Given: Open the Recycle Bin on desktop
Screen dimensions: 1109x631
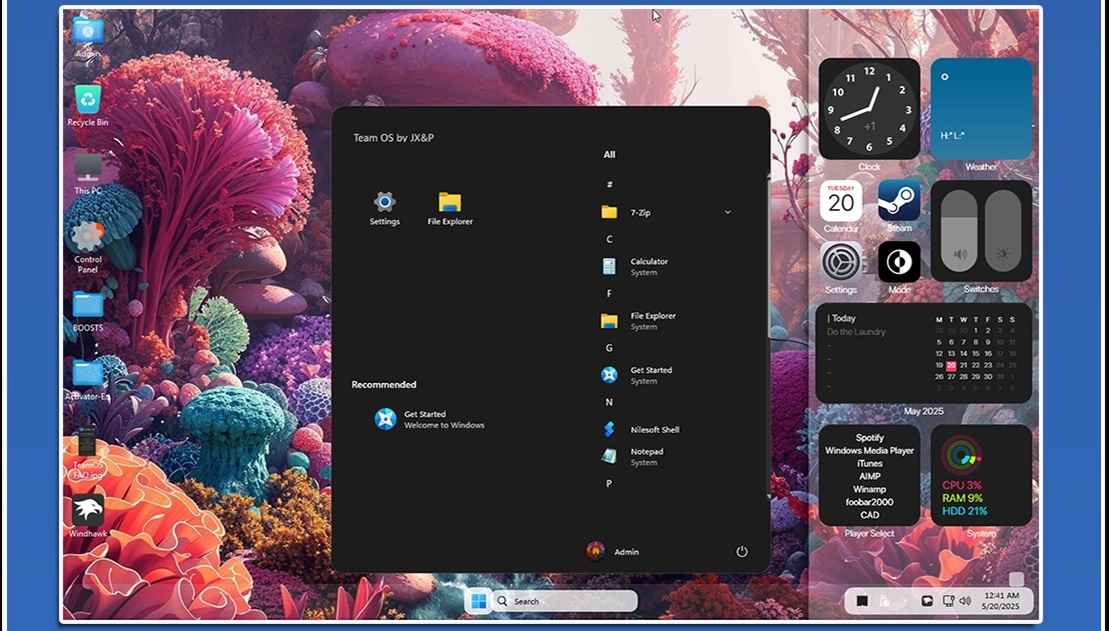Looking at the screenshot, I should point(88,101).
